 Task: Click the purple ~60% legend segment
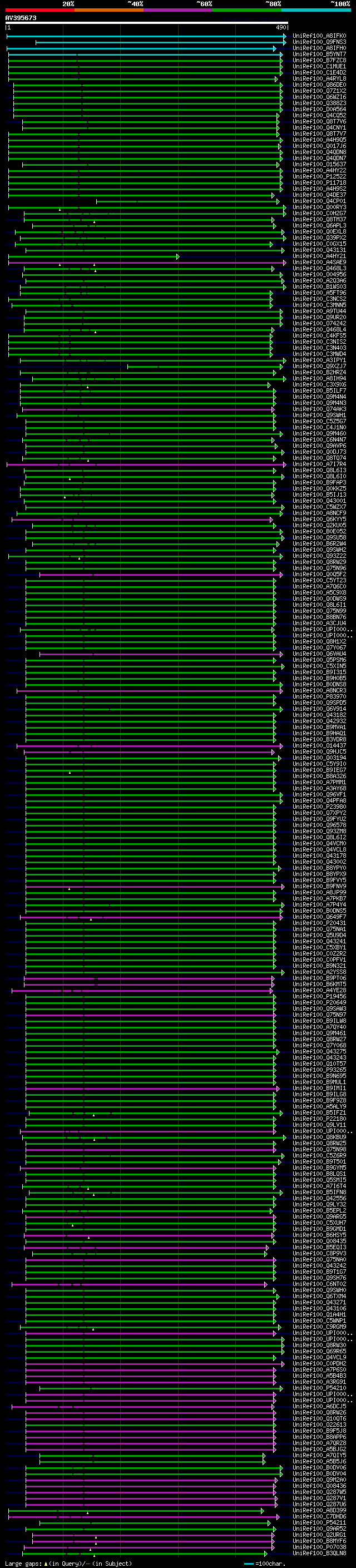(177, 10)
